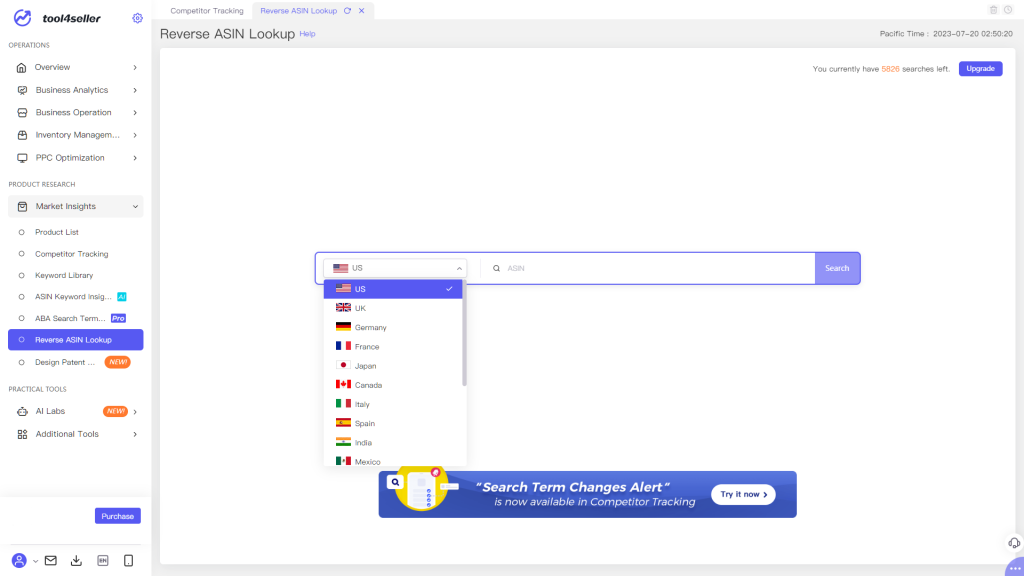Click the trash icon above Pacific Time
The width and height of the screenshot is (1024, 576).
coord(993,10)
